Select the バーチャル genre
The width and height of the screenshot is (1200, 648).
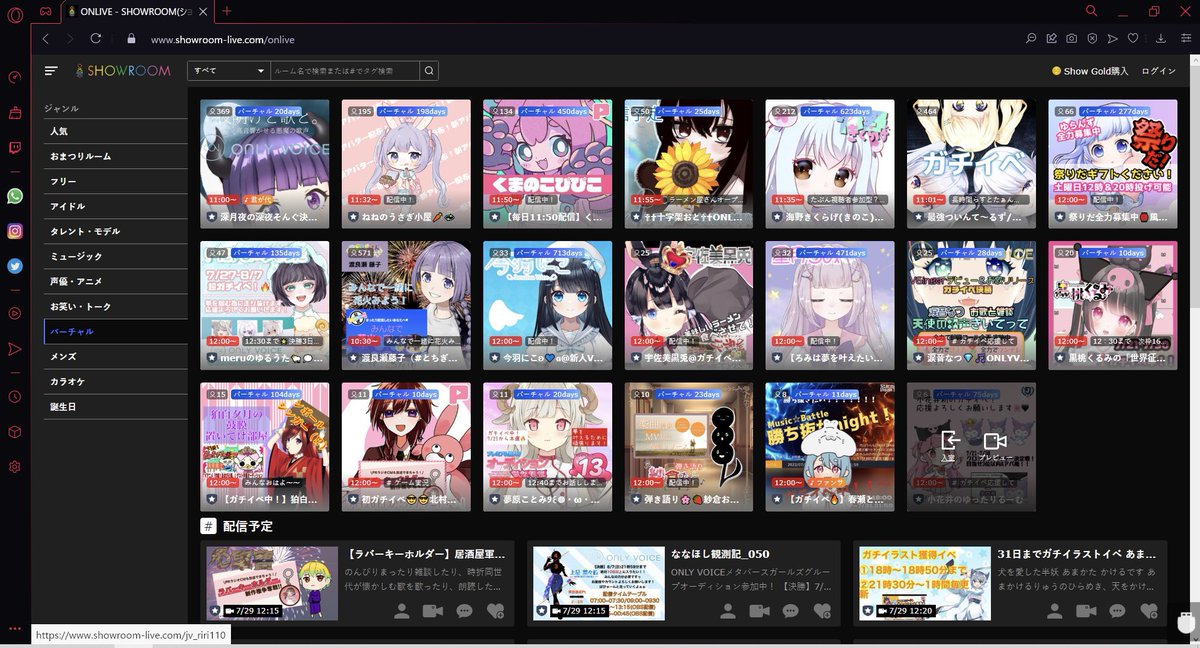(116, 331)
